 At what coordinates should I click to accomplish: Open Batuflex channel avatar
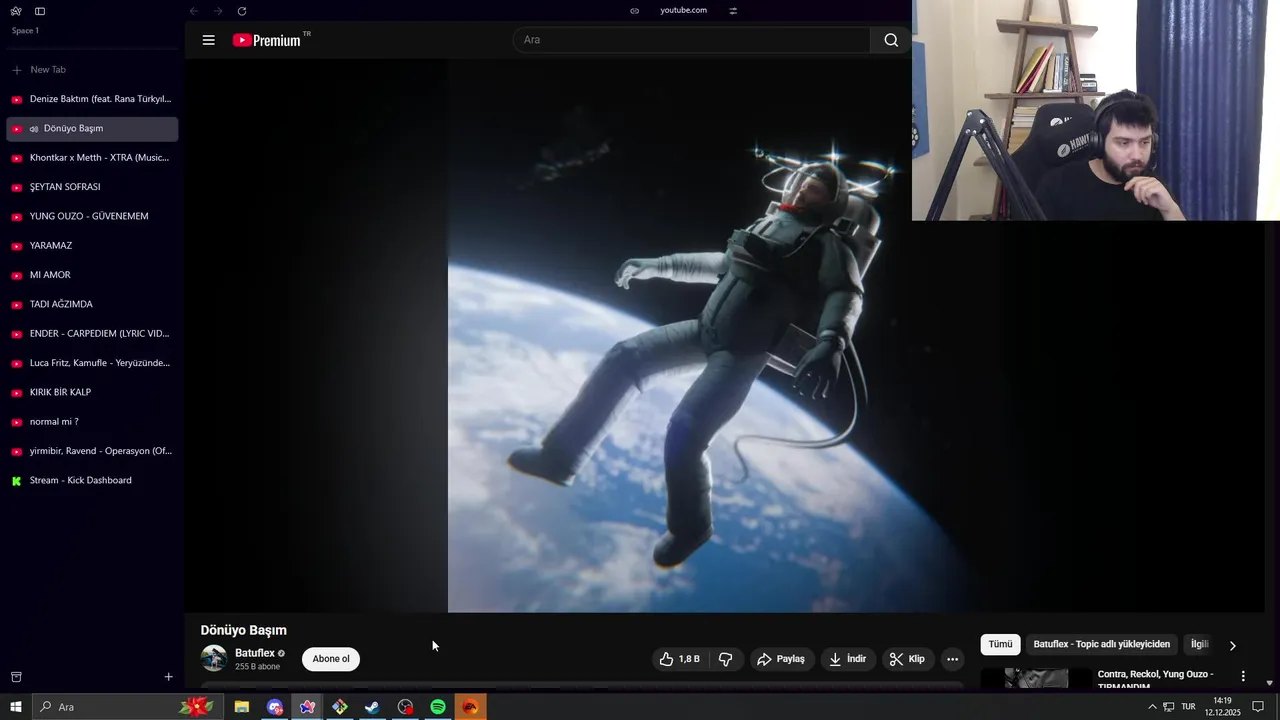pyautogui.click(x=214, y=658)
